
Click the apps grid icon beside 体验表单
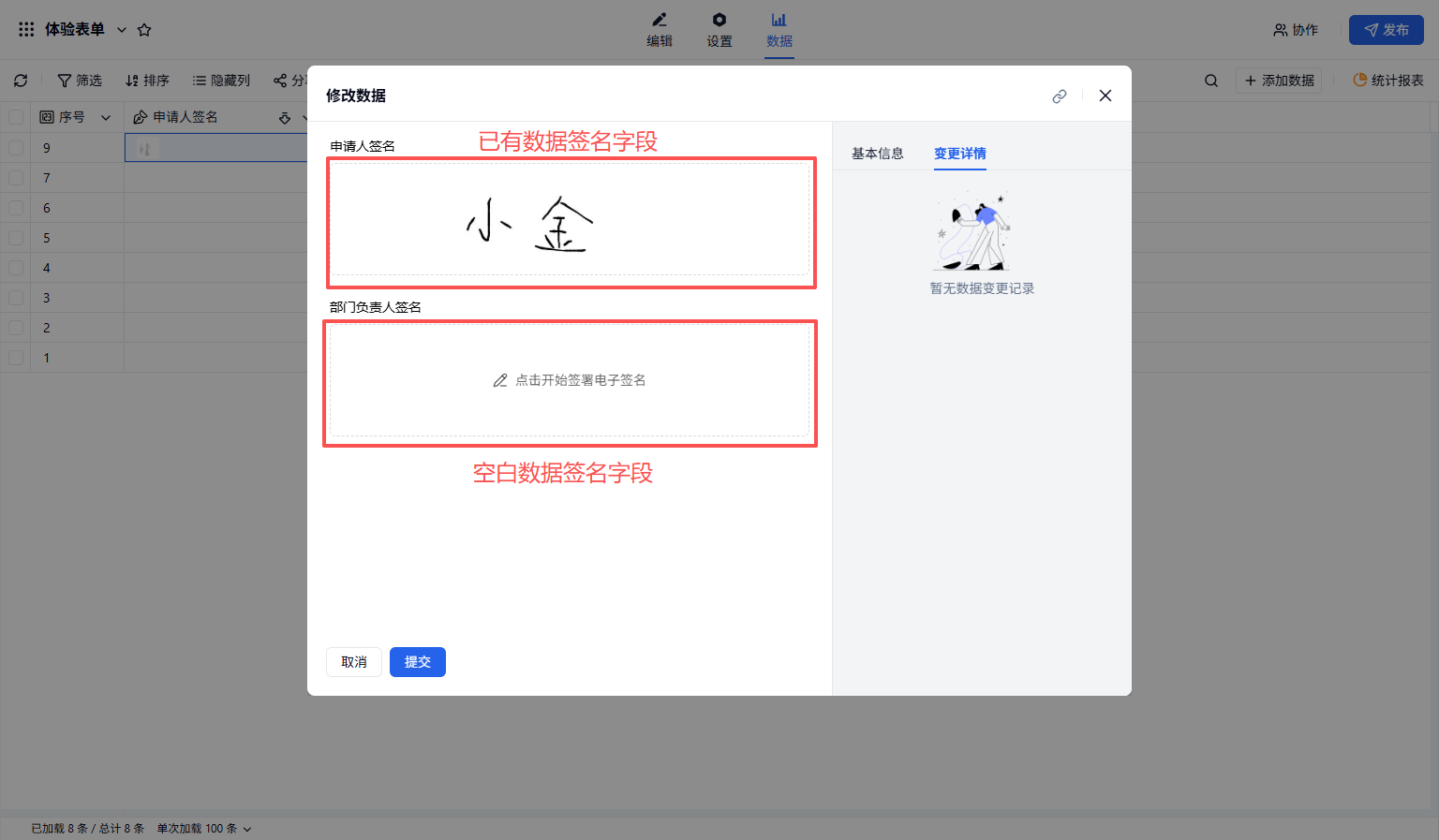[26, 30]
